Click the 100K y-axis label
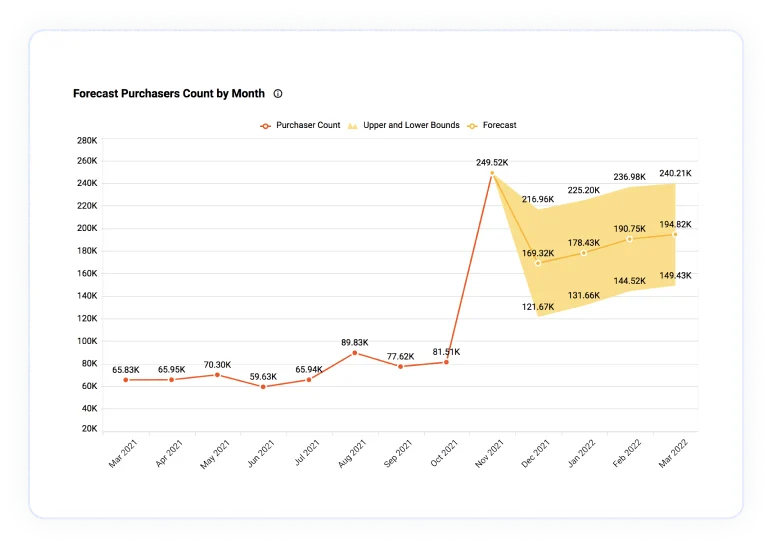 (87, 341)
